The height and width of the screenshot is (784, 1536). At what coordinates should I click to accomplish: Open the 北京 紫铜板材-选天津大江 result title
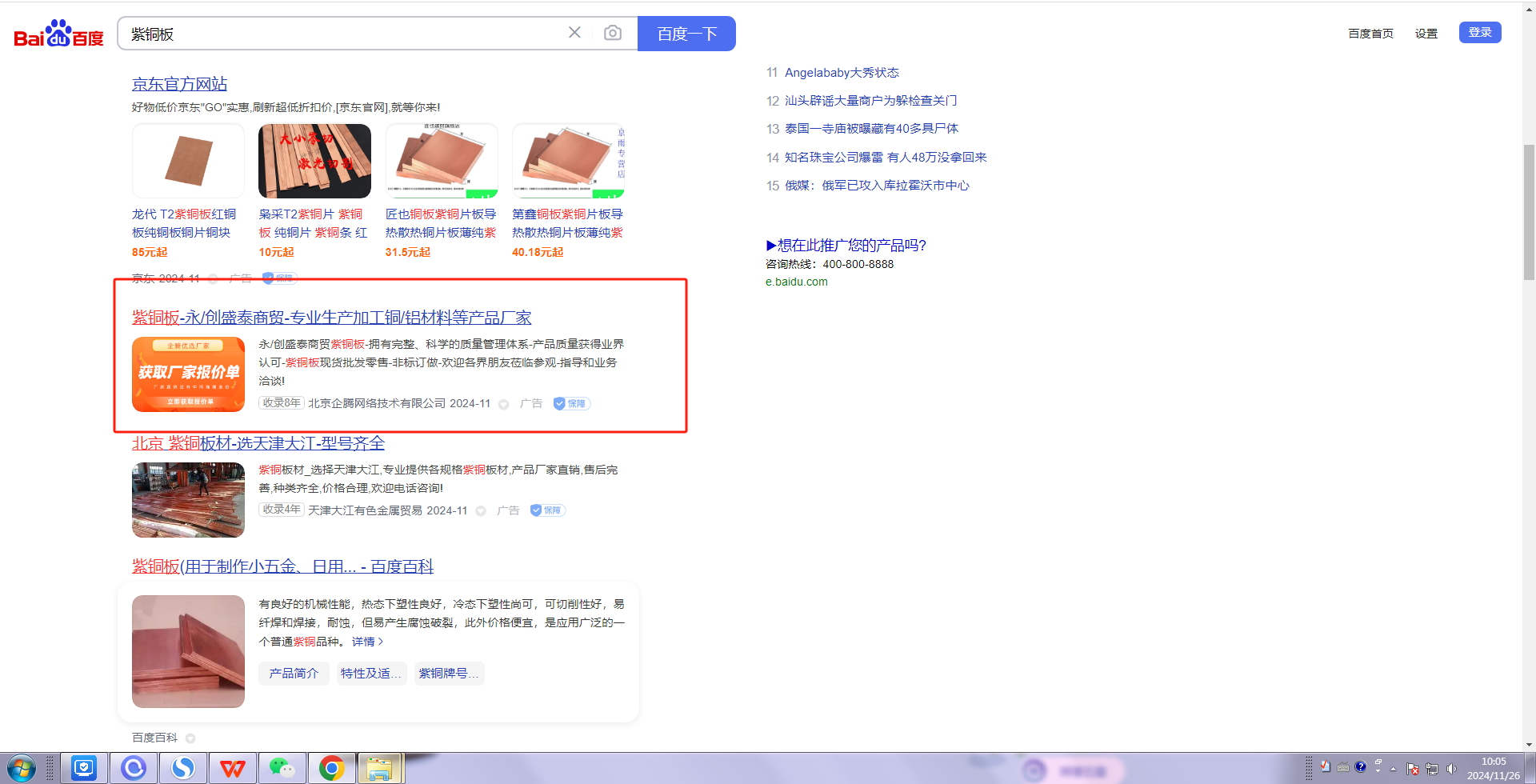pos(258,443)
